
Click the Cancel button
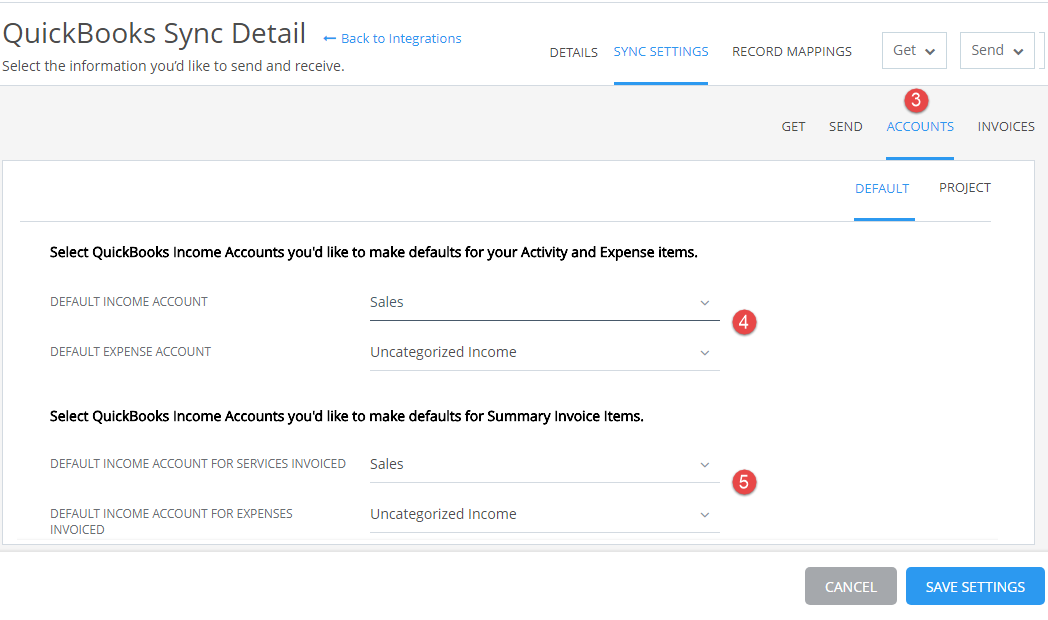[x=850, y=586]
